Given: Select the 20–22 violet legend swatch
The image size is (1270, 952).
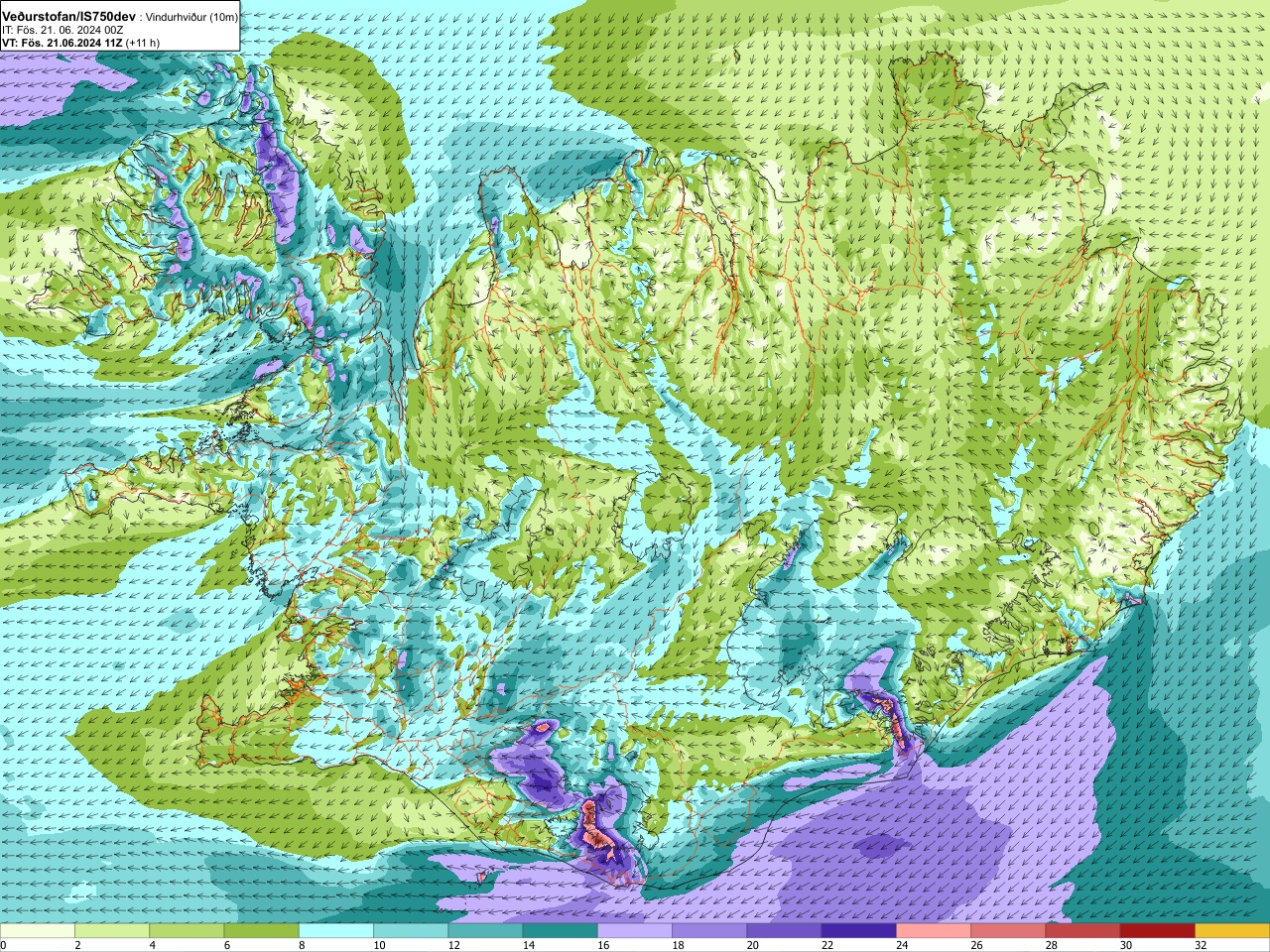Looking at the screenshot, I should click(x=784, y=931).
